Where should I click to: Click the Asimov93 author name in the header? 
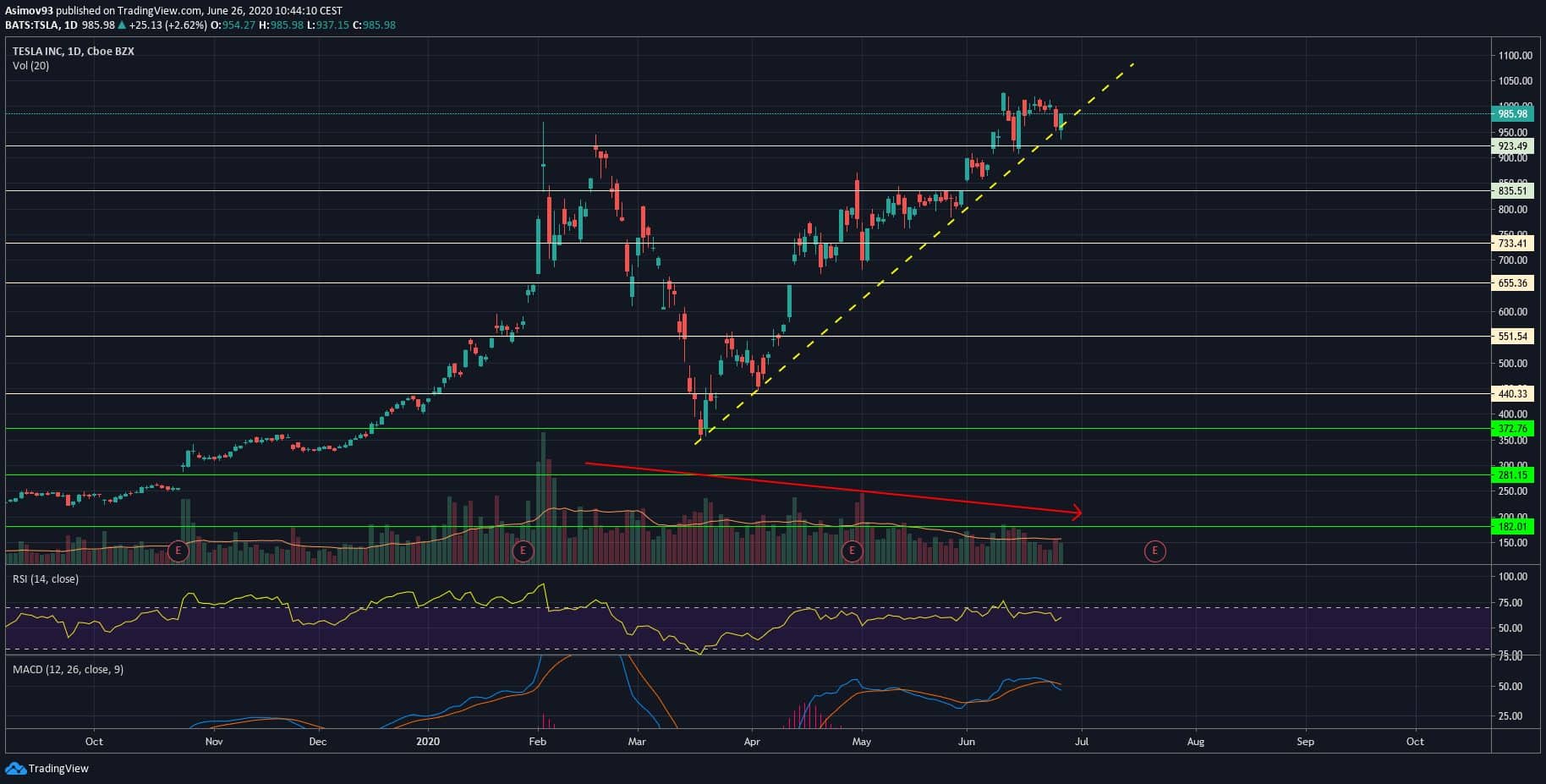coord(28,11)
